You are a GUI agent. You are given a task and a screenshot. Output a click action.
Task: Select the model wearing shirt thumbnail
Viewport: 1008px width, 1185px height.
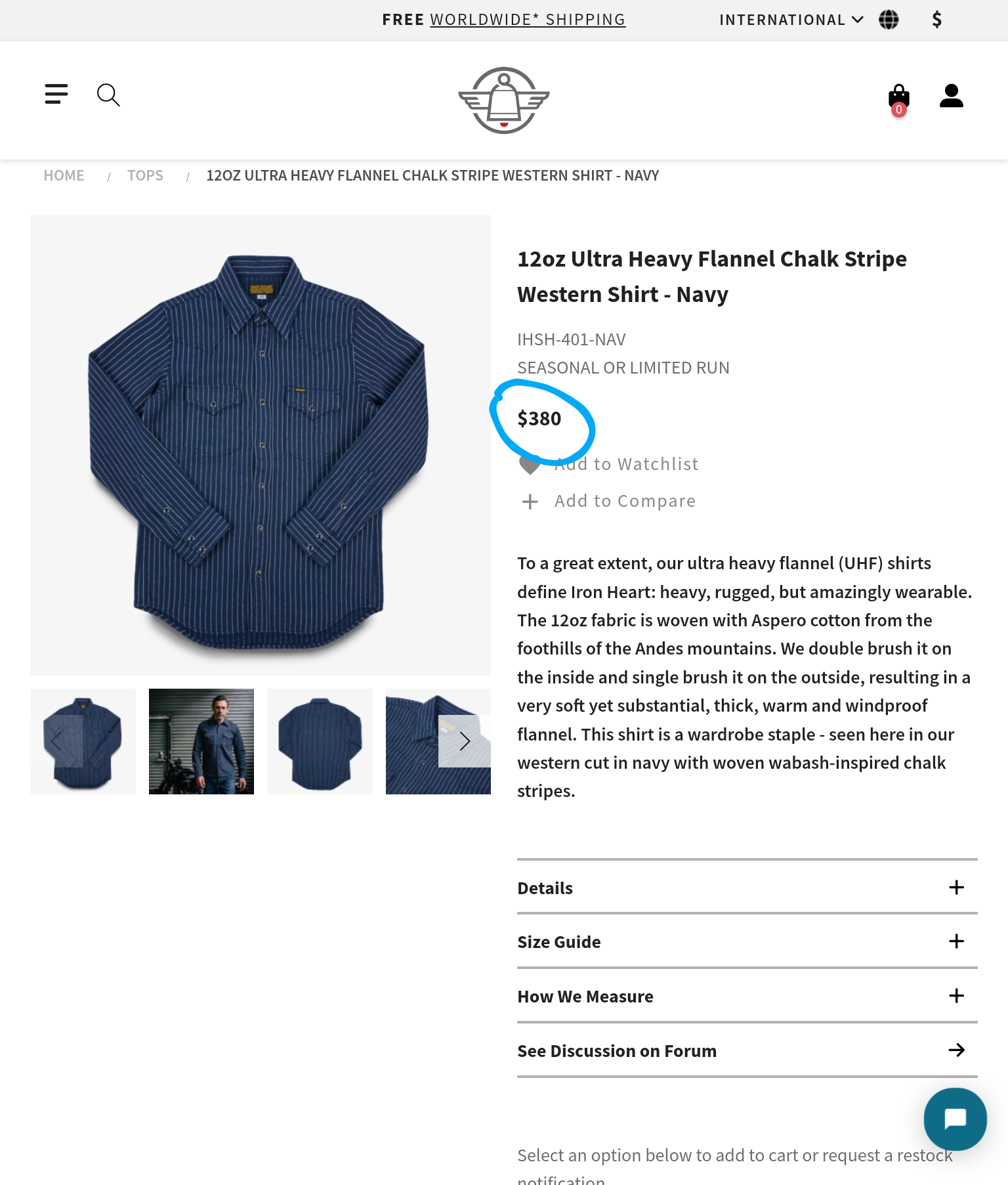point(201,741)
